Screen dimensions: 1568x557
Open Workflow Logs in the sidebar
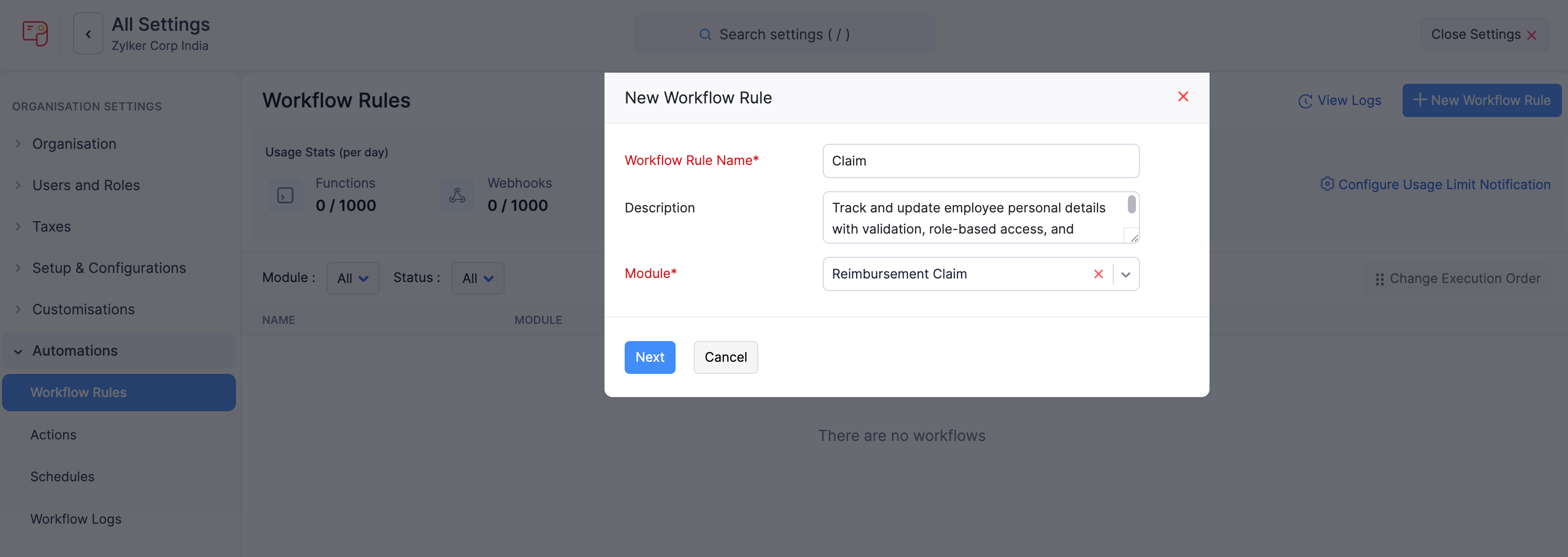click(76, 519)
